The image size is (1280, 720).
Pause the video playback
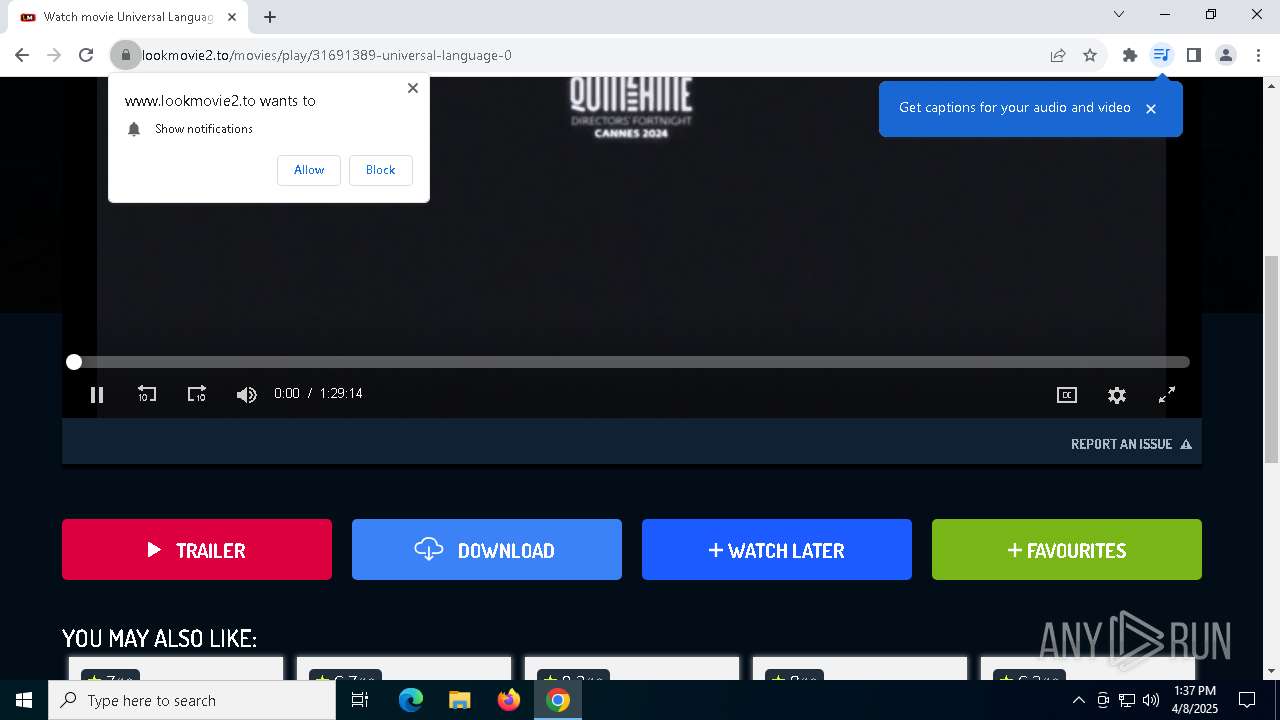click(97, 394)
